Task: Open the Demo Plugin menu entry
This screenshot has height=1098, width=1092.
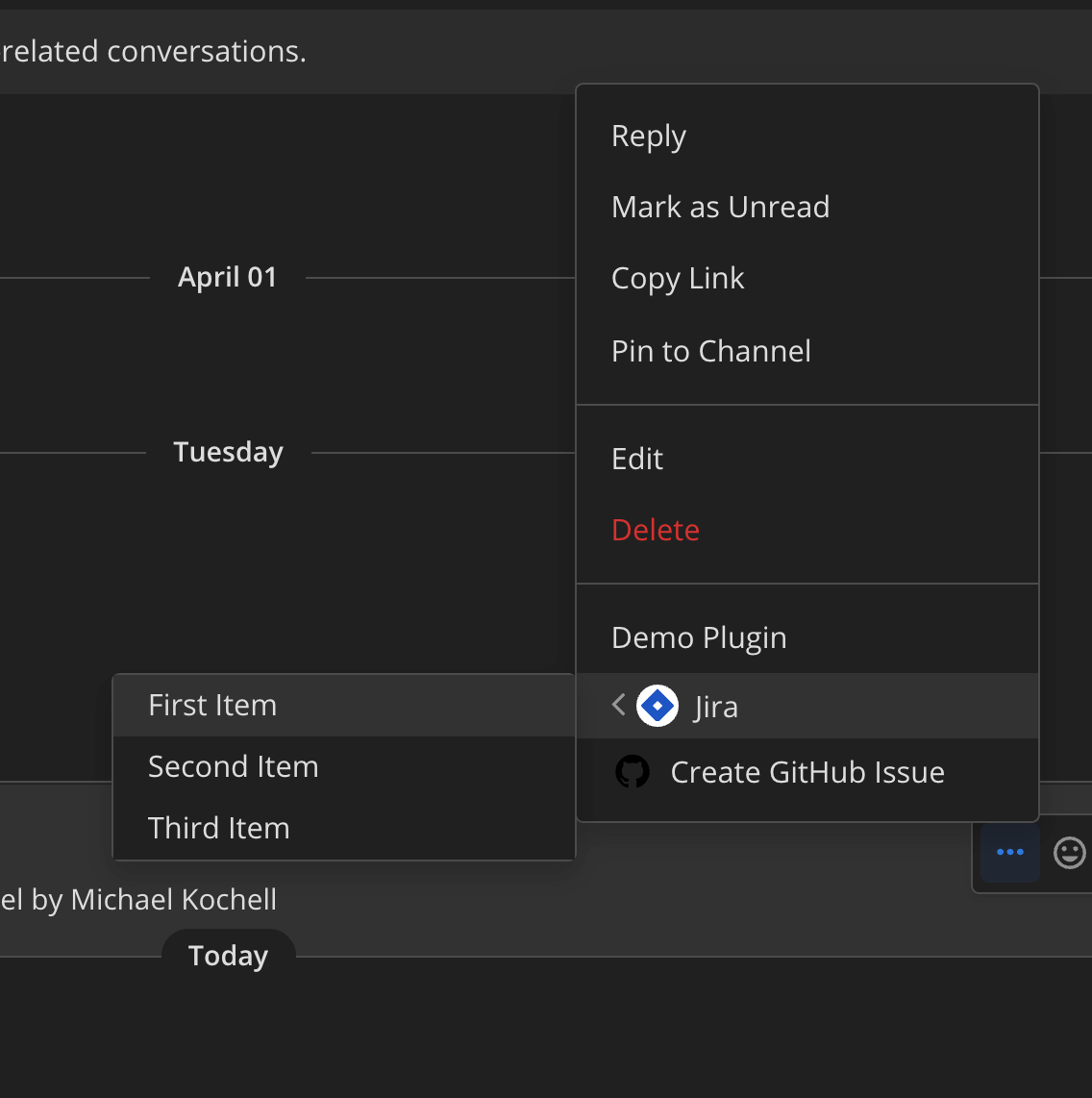Action: pos(699,636)
